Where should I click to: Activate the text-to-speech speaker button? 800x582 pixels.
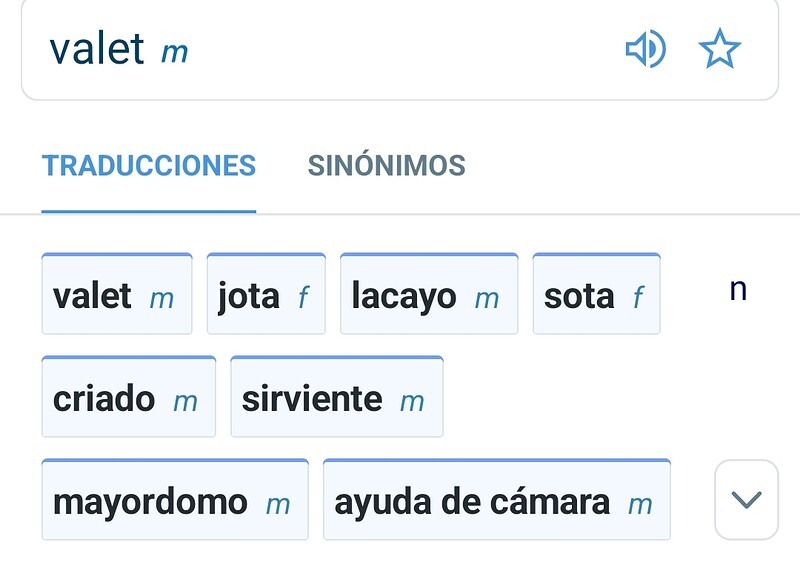648,48
